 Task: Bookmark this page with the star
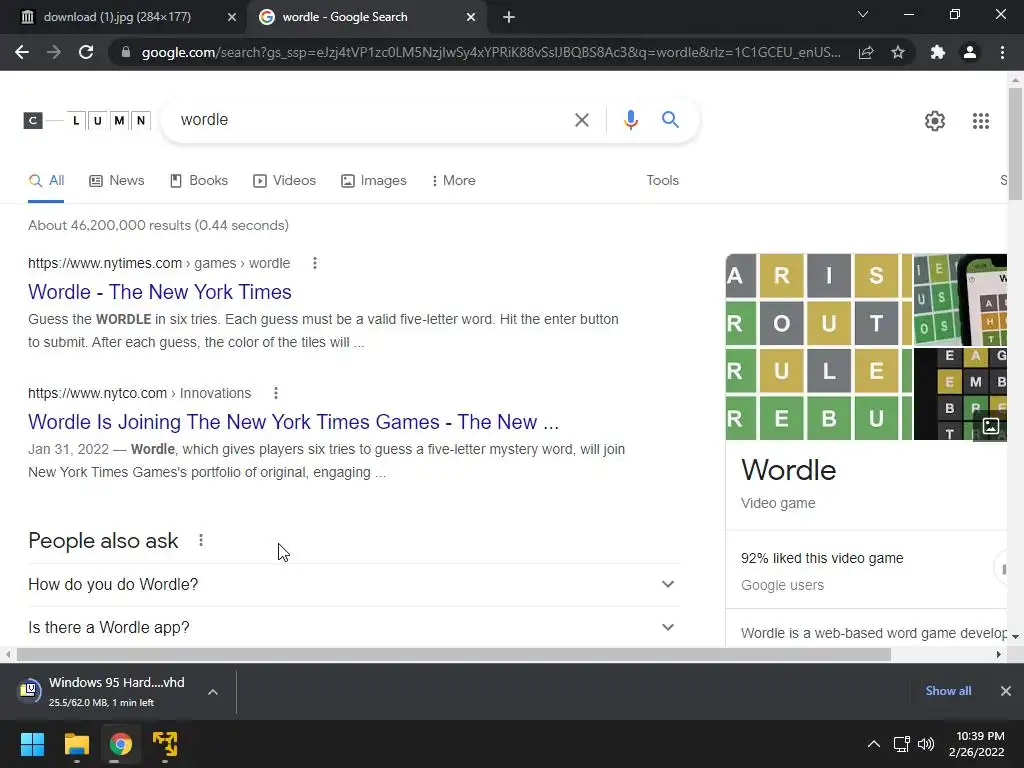point(898,52)
